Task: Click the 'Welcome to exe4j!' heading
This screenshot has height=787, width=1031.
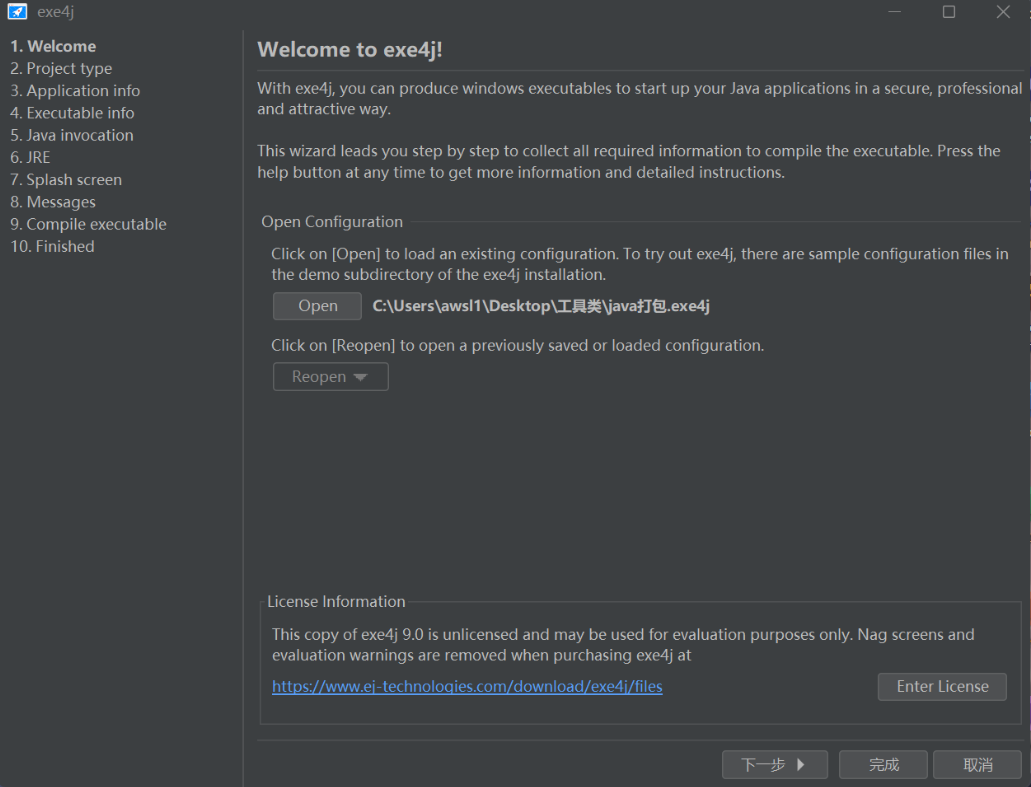Action: coord(350,50)
